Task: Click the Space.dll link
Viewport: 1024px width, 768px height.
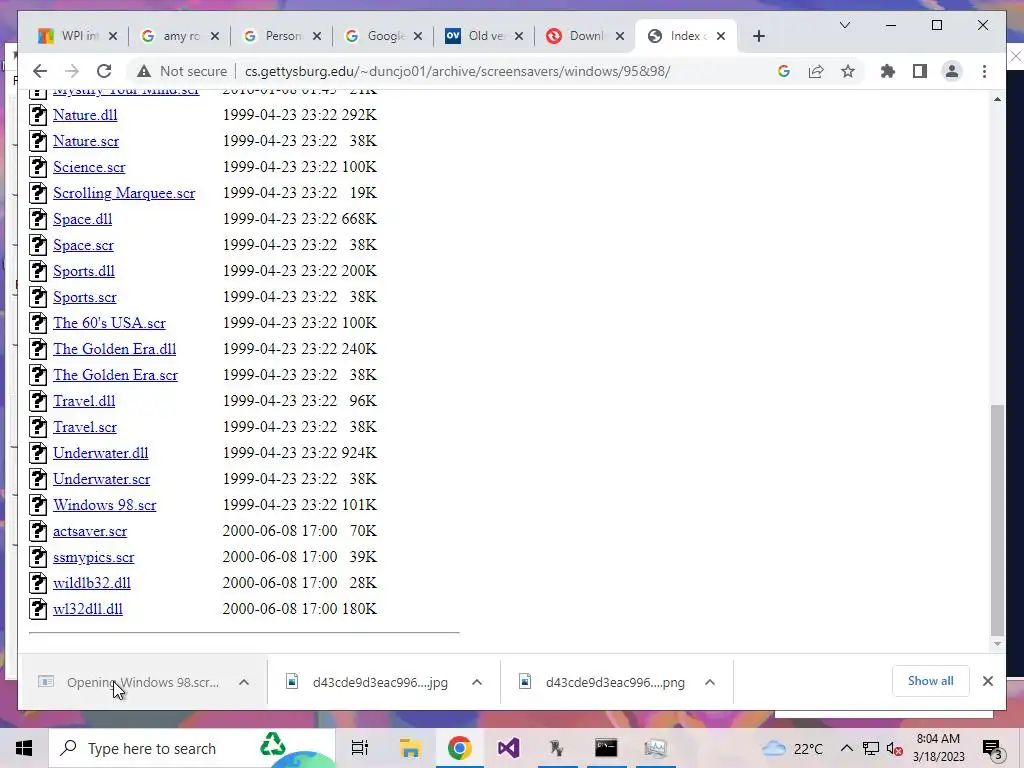Action: pos(82,219)
